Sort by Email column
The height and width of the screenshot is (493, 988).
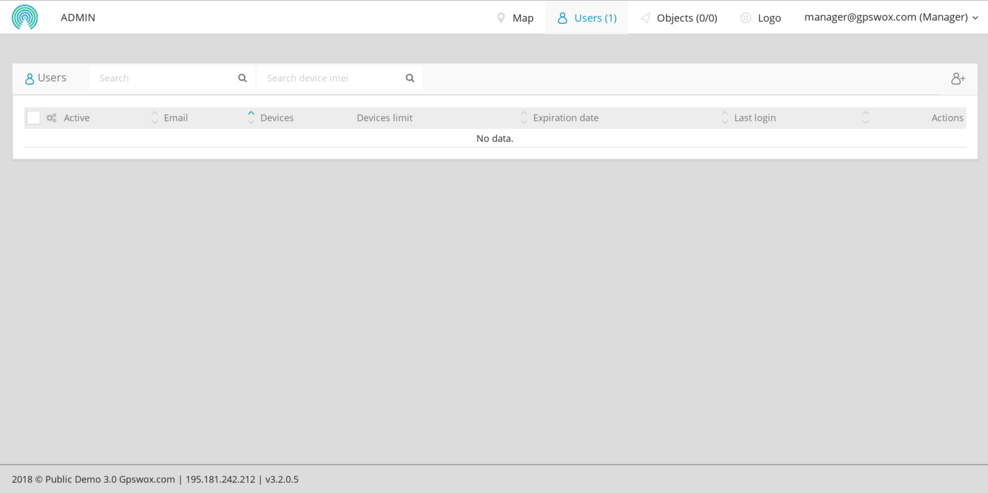(x=176, y=118)
